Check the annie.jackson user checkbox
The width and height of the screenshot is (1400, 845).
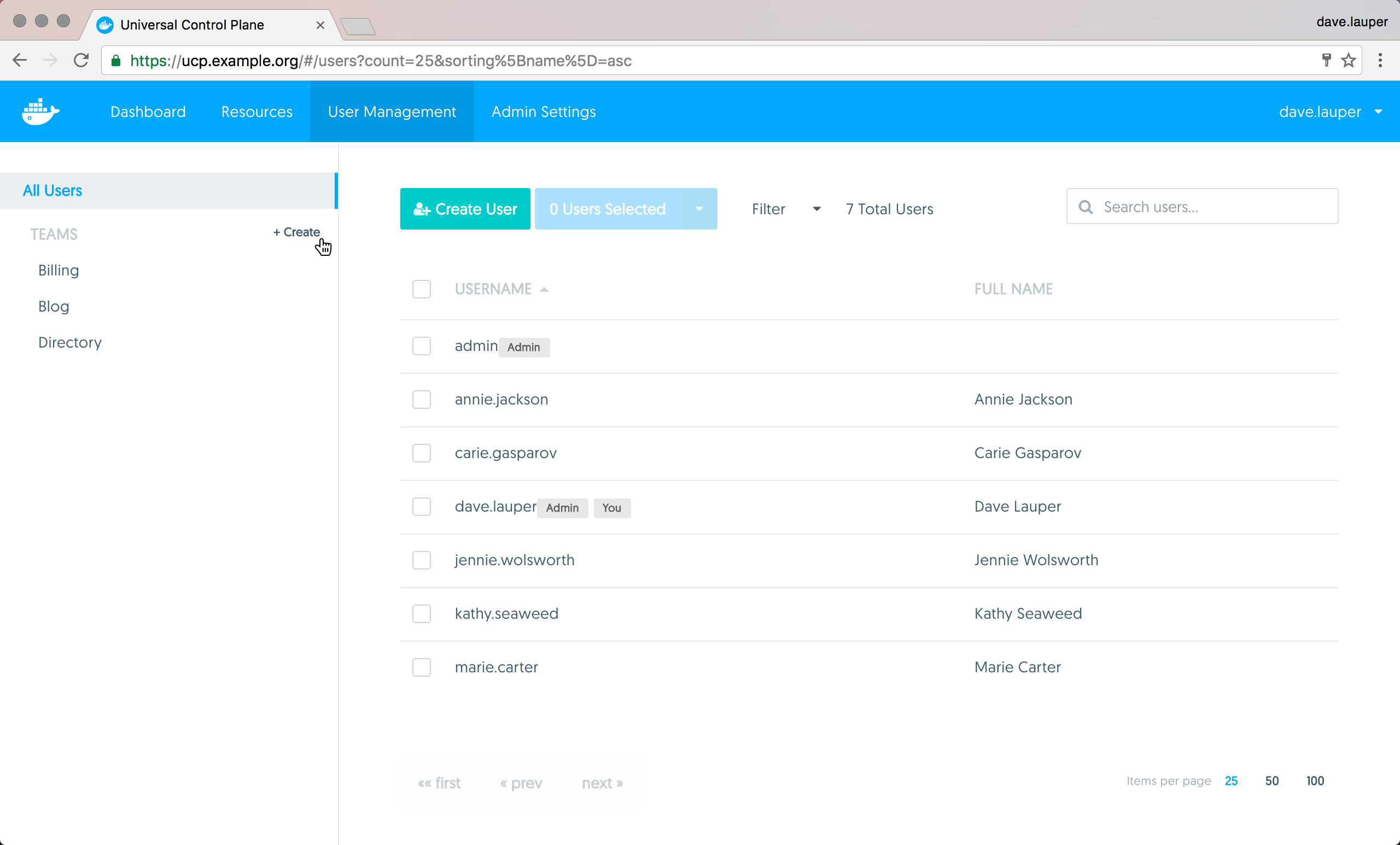click(421, 399)
